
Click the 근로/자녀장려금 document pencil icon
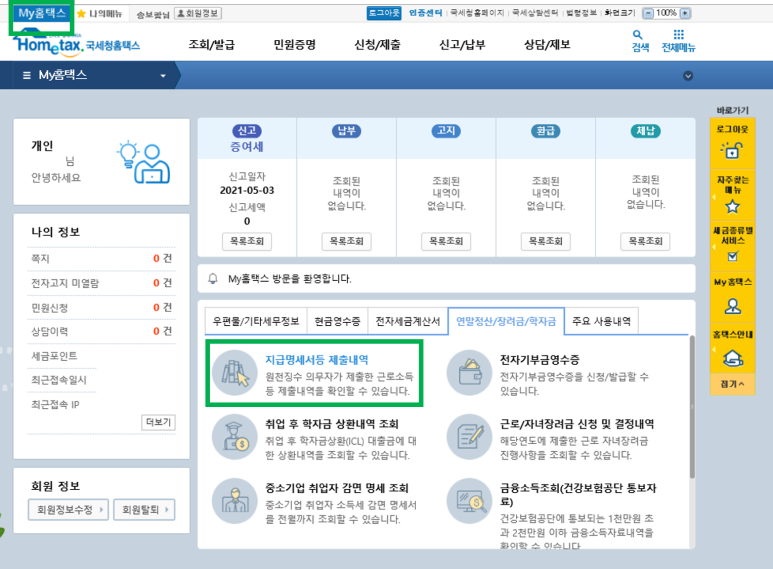point(469,437)
